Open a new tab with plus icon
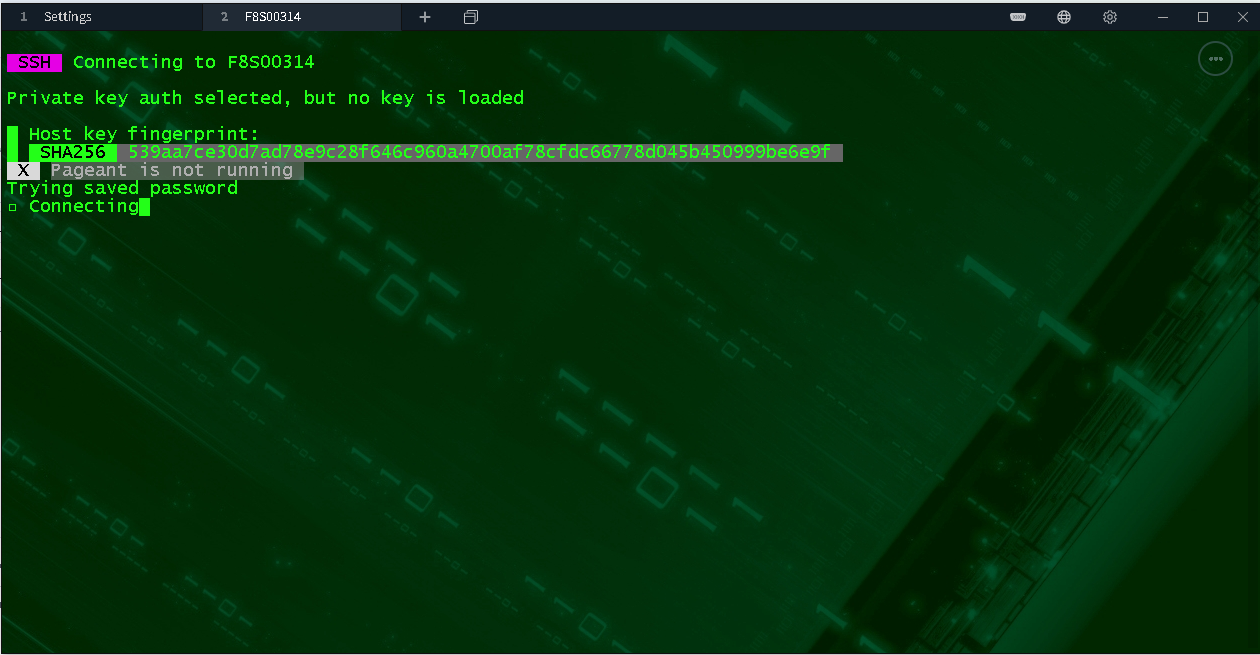 425,17
